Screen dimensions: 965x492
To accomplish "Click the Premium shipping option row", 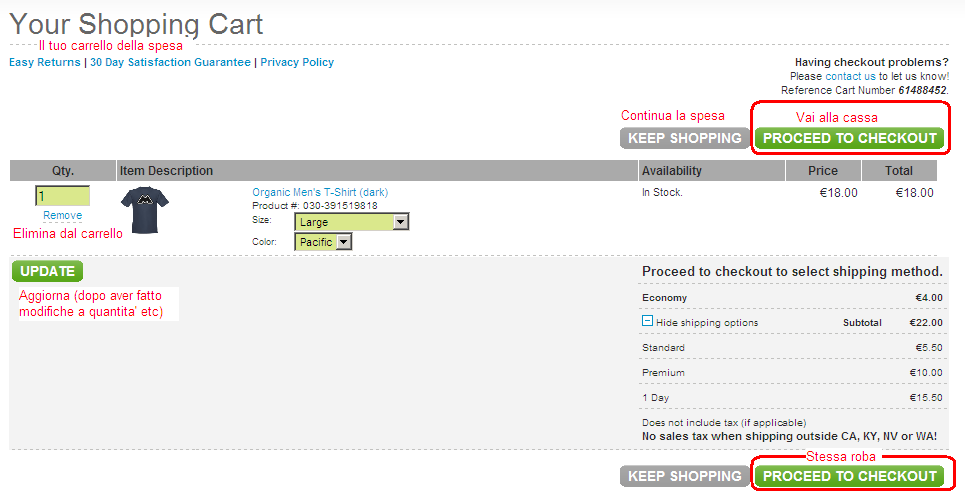I will point(791,373).
